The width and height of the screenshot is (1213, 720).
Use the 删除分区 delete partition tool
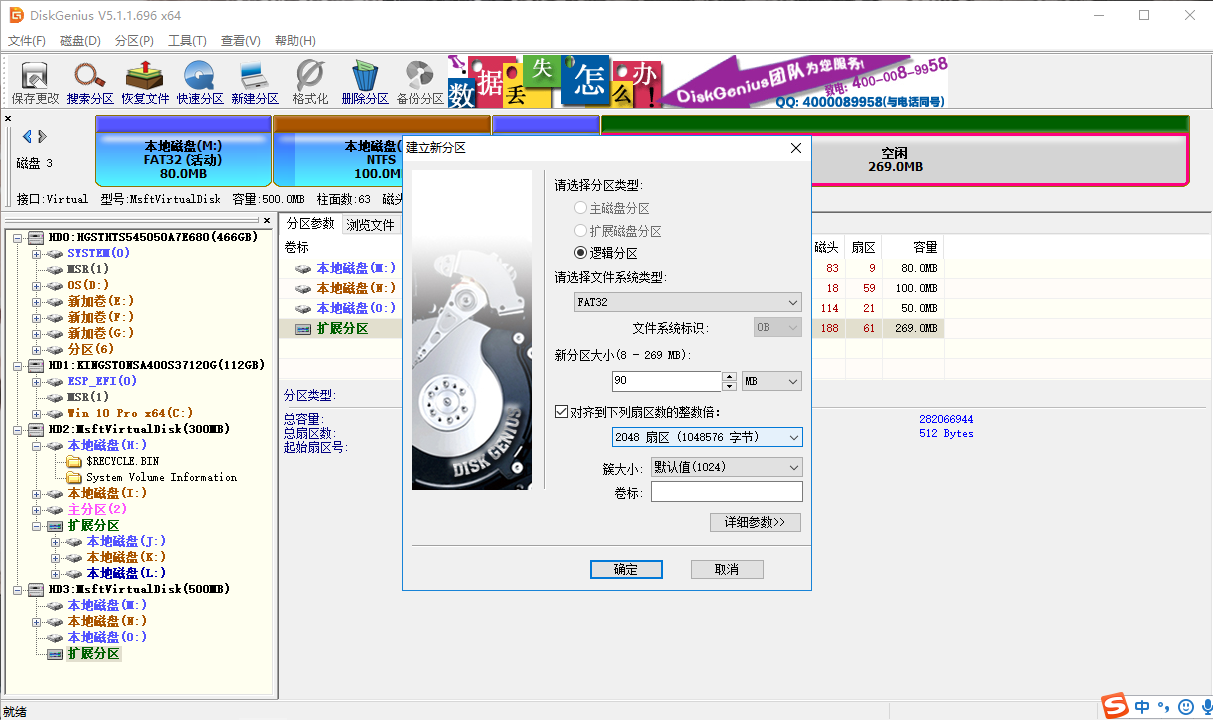click(x=364, y=80)
